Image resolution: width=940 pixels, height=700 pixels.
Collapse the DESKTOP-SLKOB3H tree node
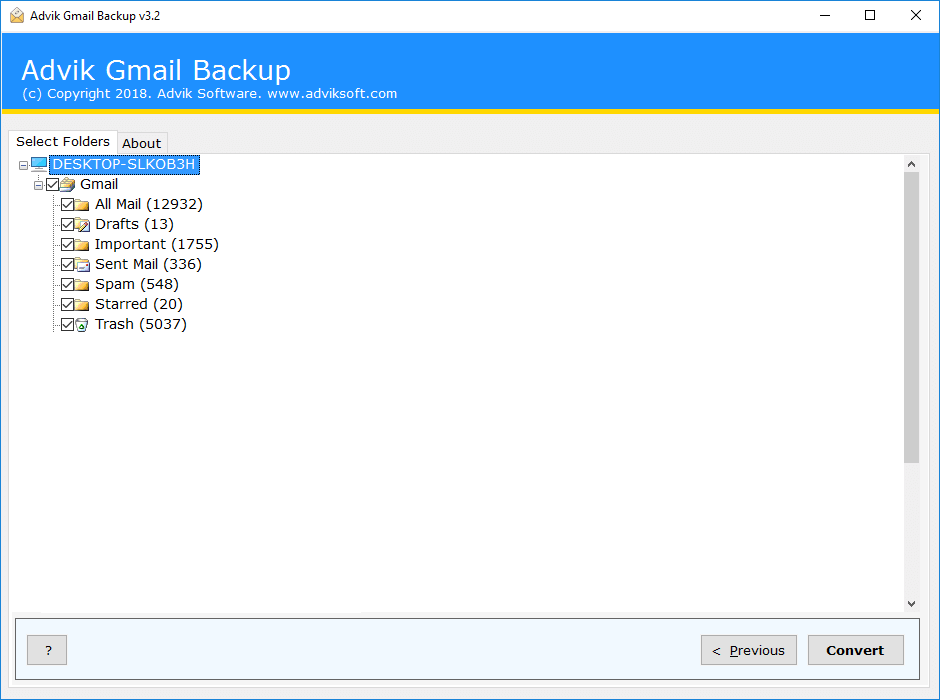23,165
